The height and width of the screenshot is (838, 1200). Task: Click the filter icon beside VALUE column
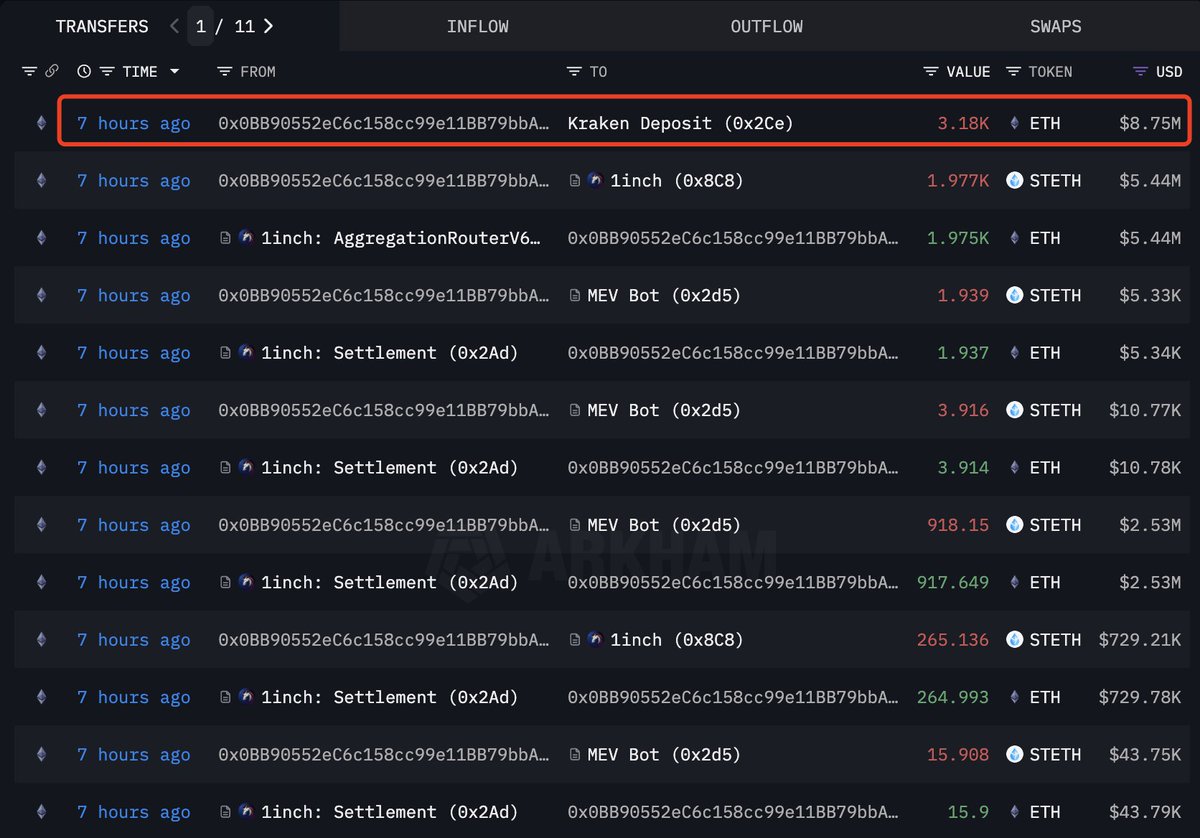[929, 71]
